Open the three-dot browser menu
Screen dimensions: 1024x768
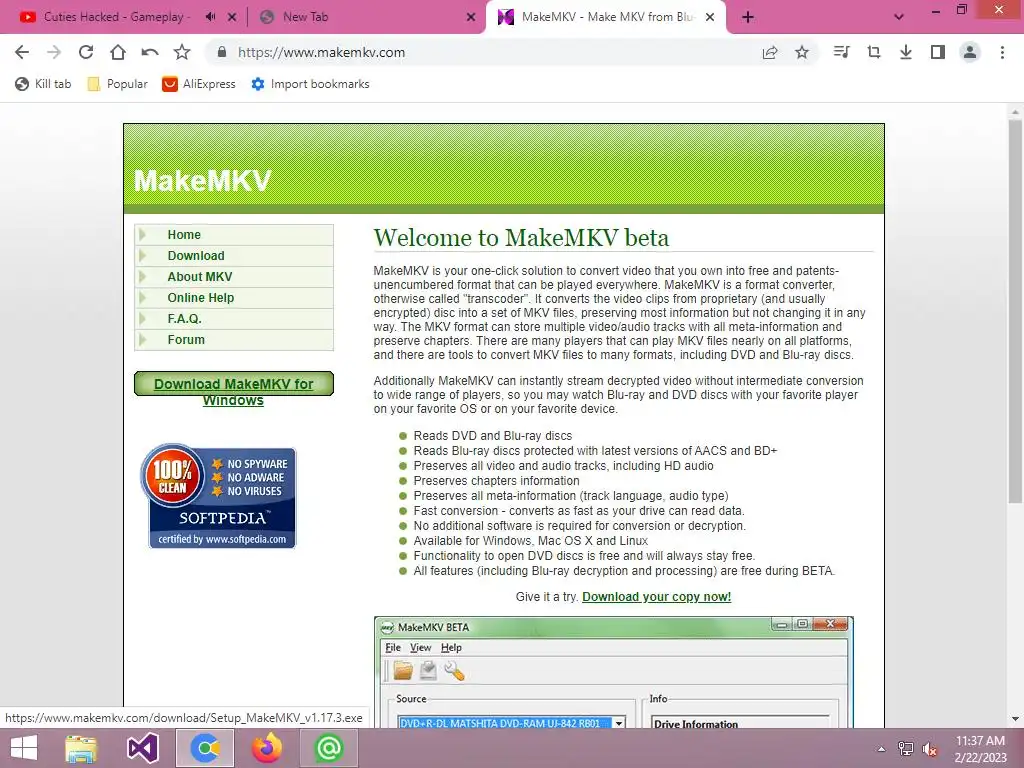(x=1002, y=52)
